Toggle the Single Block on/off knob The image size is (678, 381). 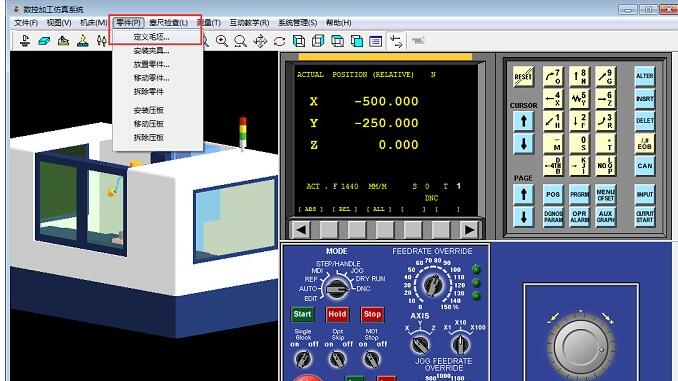[x=303, y=359]
